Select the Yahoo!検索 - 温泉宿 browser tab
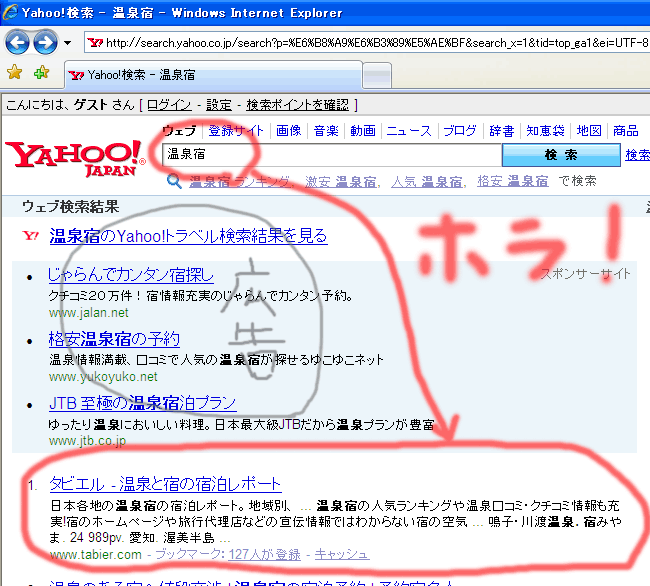Image resolution: width=650 pixels, height=586 pixels. [x=140, y=75]
